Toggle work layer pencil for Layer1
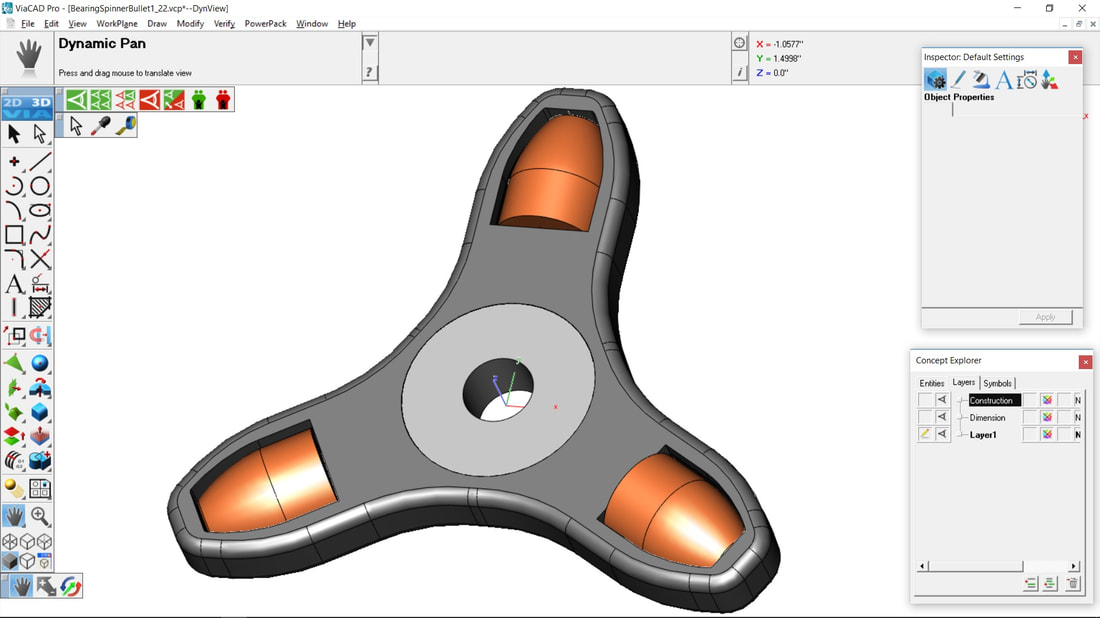1100x618 pixels. pos(925,434)
